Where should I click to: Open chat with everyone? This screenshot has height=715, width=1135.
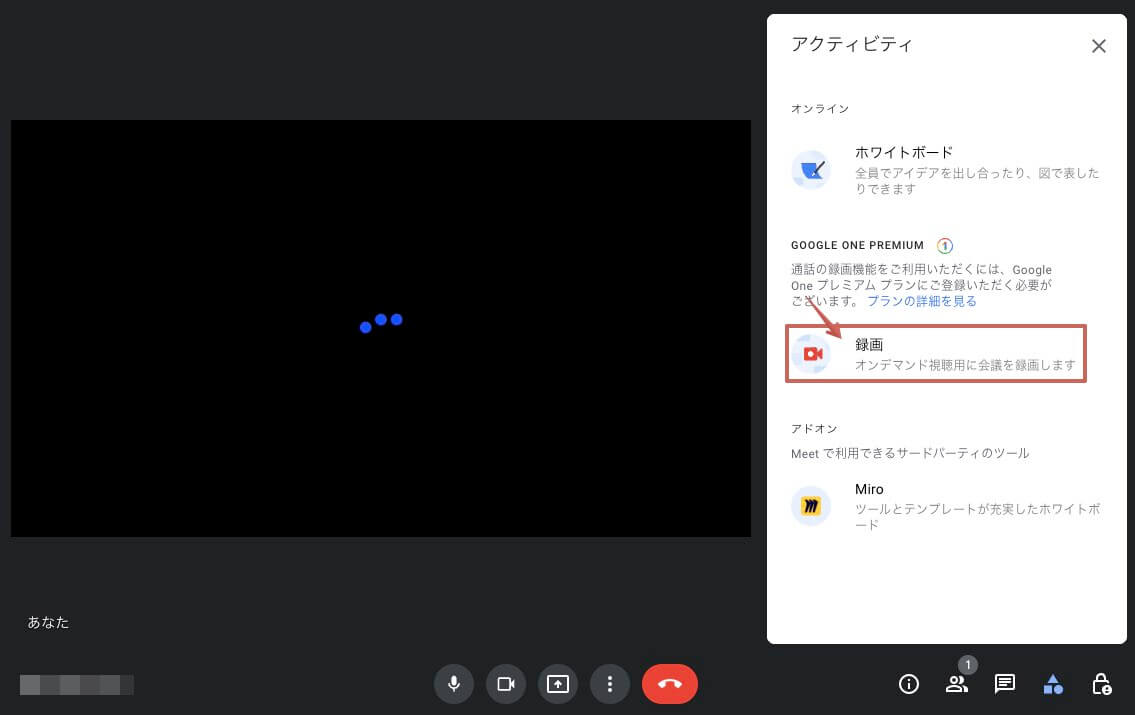[1005, 684]
